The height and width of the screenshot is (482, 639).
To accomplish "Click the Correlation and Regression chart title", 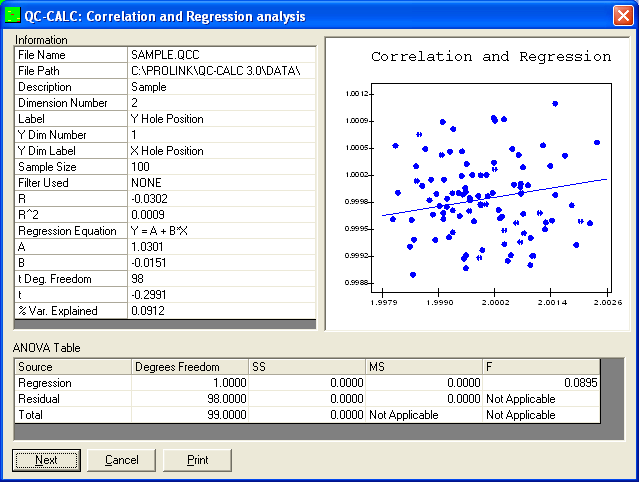I will pyautogui.click(x=491, y=57).
